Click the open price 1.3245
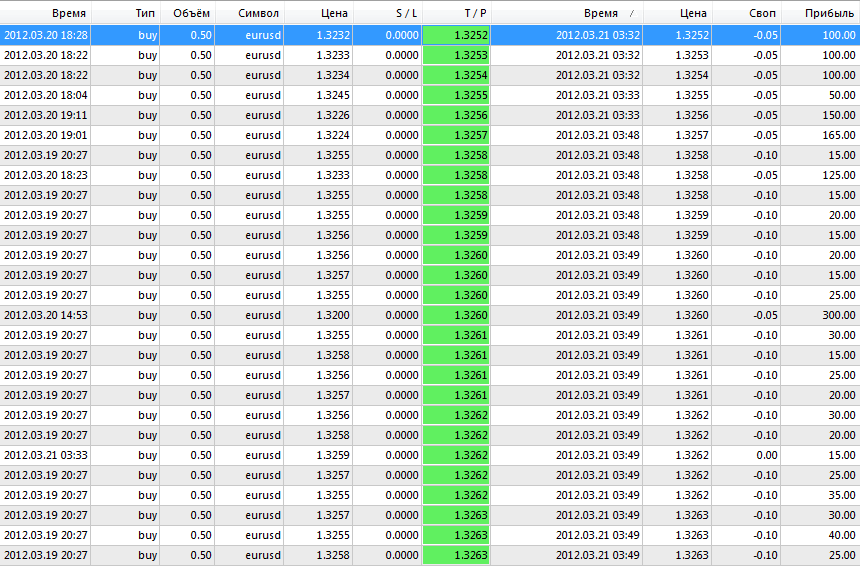 [333, 95]
